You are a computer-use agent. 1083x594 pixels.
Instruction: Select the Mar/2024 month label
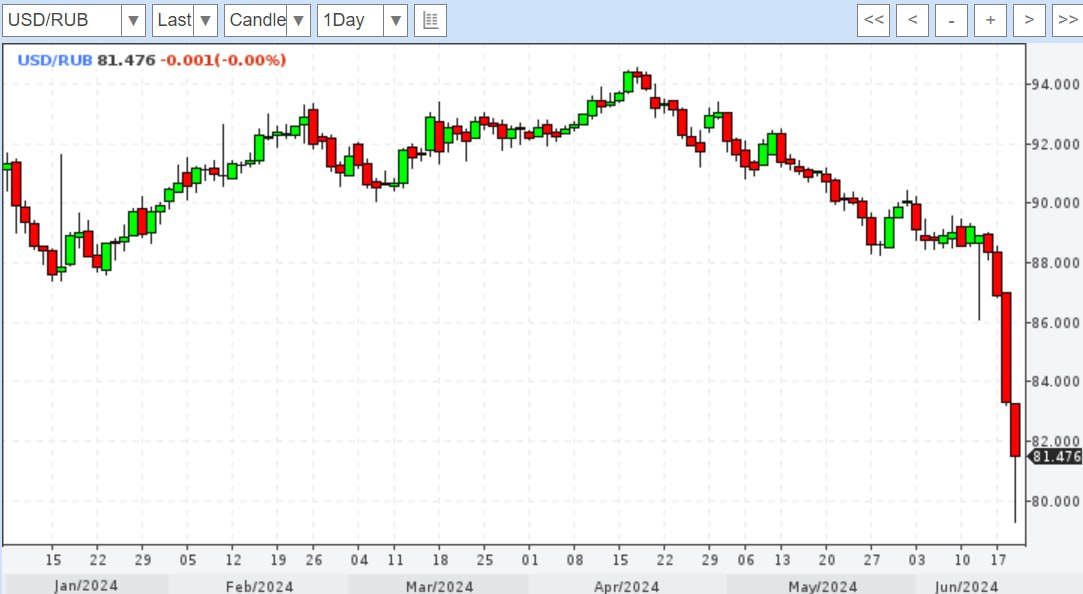click(440, 586)
